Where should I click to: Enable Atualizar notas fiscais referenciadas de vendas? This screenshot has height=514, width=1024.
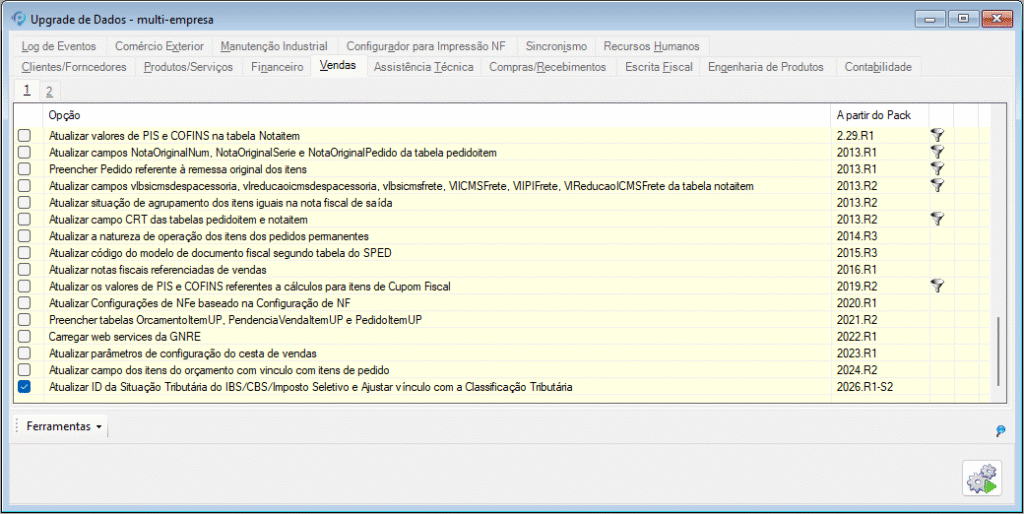[24, 269]
